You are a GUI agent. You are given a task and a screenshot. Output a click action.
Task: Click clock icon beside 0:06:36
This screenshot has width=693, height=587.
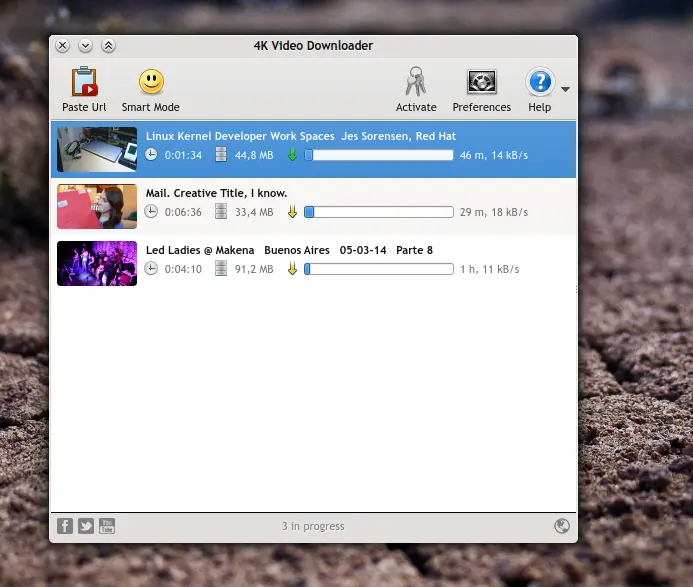pyautogui.click(x=151, y=211)
